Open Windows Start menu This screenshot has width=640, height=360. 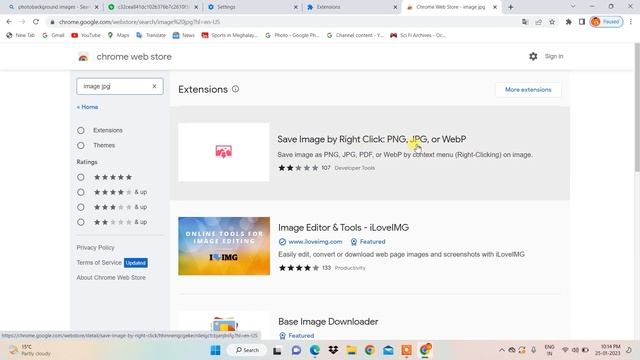216,350
